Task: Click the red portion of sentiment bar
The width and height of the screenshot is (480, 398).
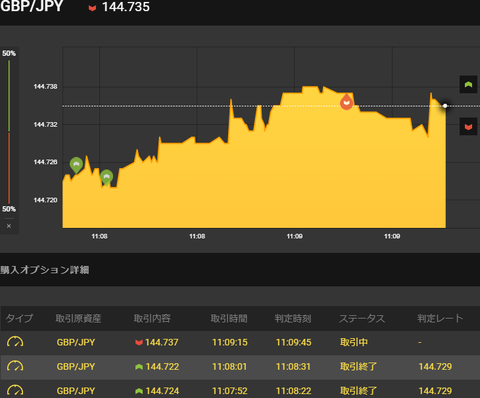Action: 9,168
